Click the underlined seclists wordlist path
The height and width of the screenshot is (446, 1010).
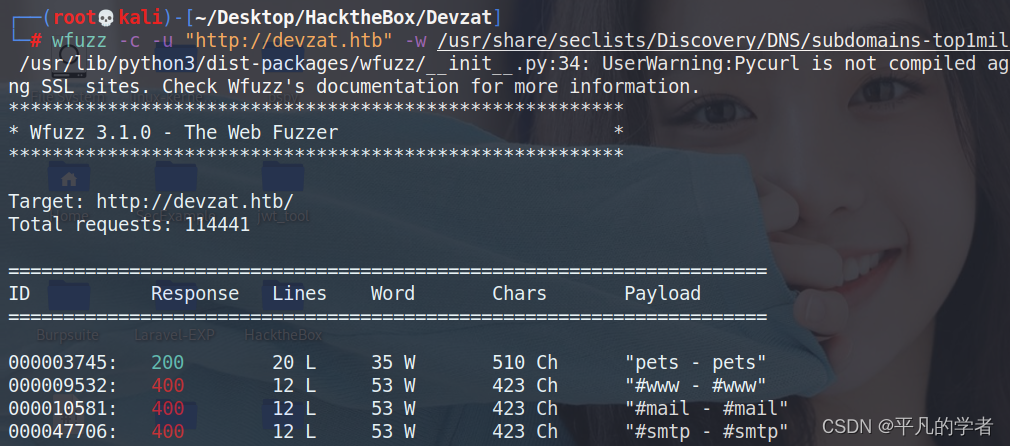(723, 41)
